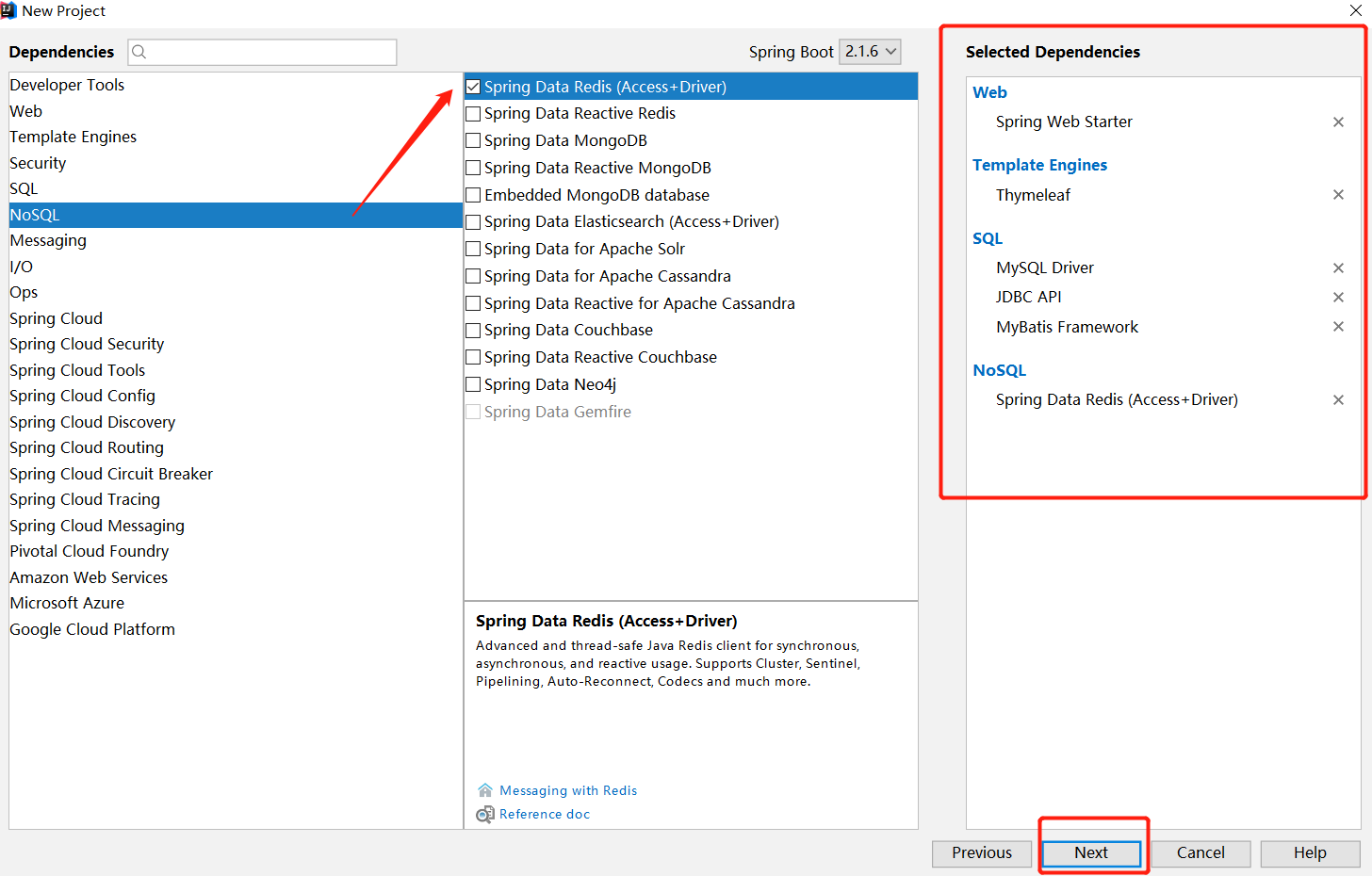The width and height of the screenshot is (1372, 876).
Task: Enable Spring Data Elasticsearch (Access+Driver)
Action: [x=473, y=222]
